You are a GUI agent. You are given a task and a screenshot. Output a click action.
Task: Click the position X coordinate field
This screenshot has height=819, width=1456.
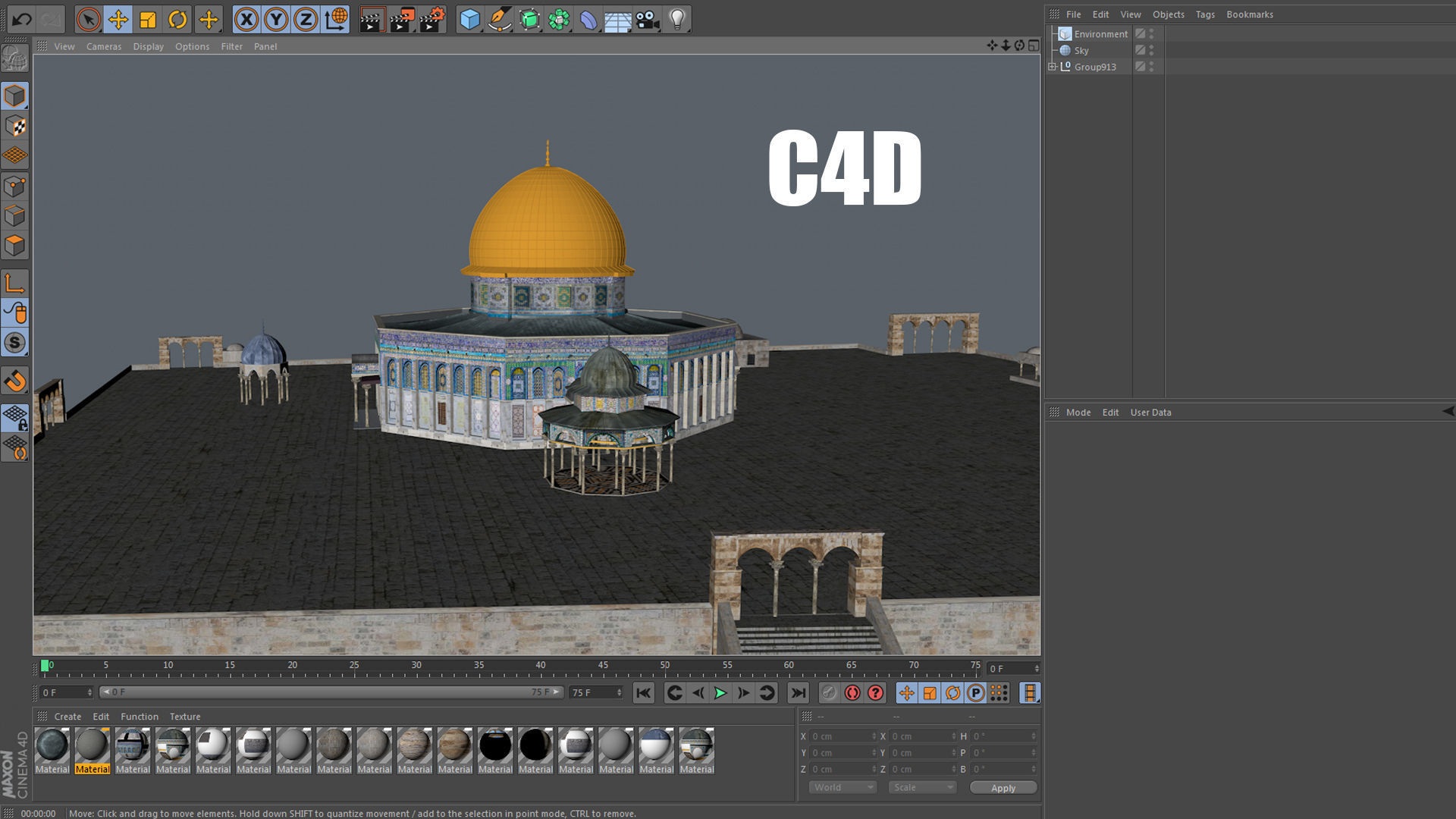point(842,736)
